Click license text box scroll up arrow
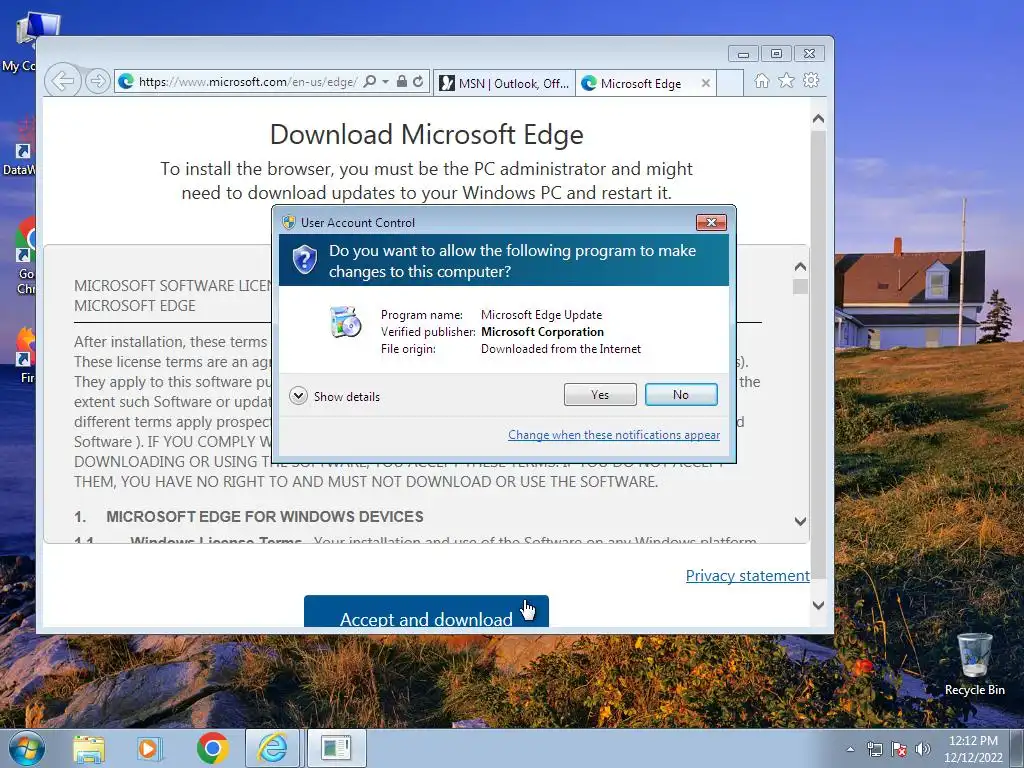The image size is (1024, 768). click(x=800, y=266)
